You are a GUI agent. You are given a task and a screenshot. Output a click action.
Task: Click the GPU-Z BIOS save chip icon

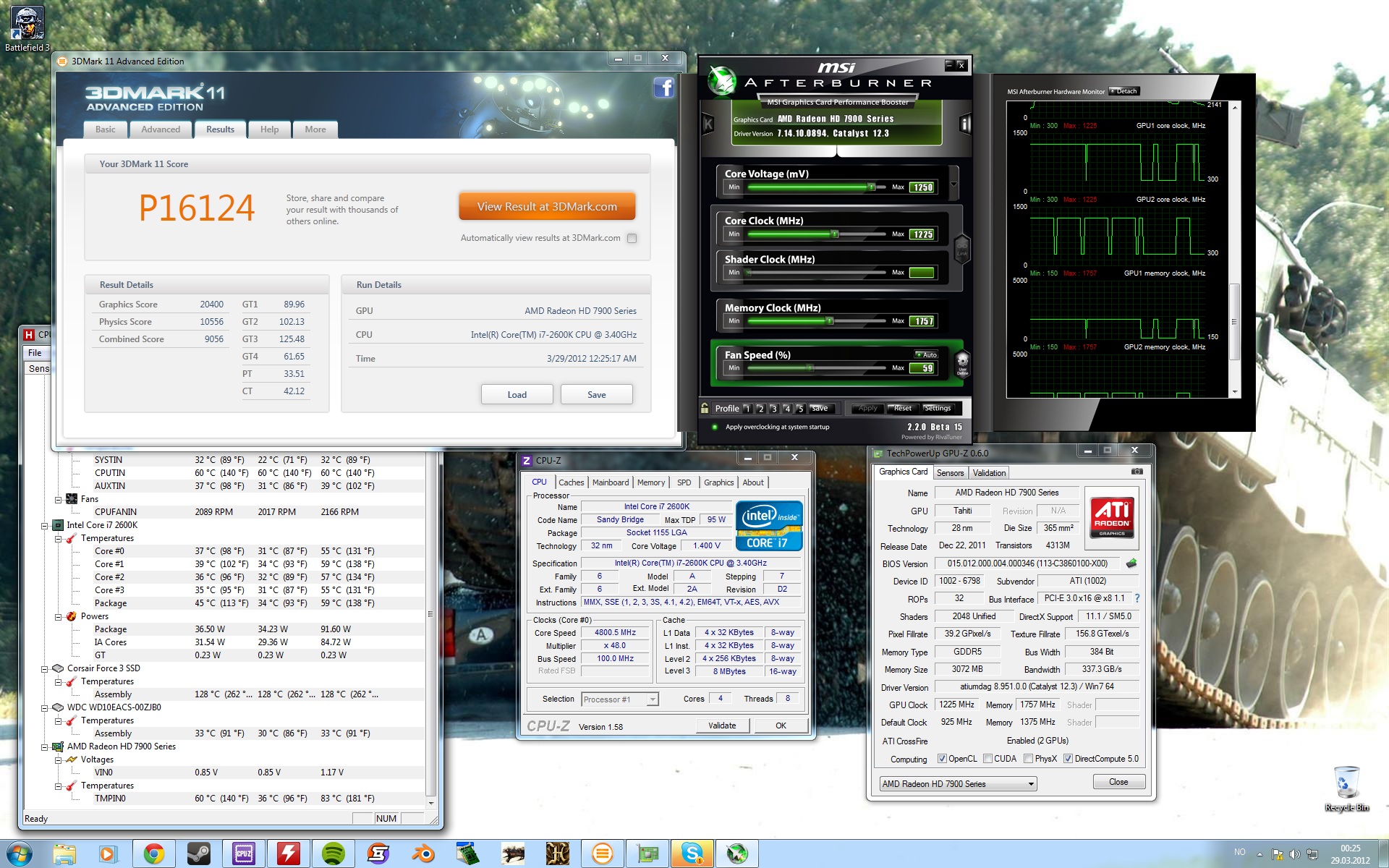(x=1131, y=563)
